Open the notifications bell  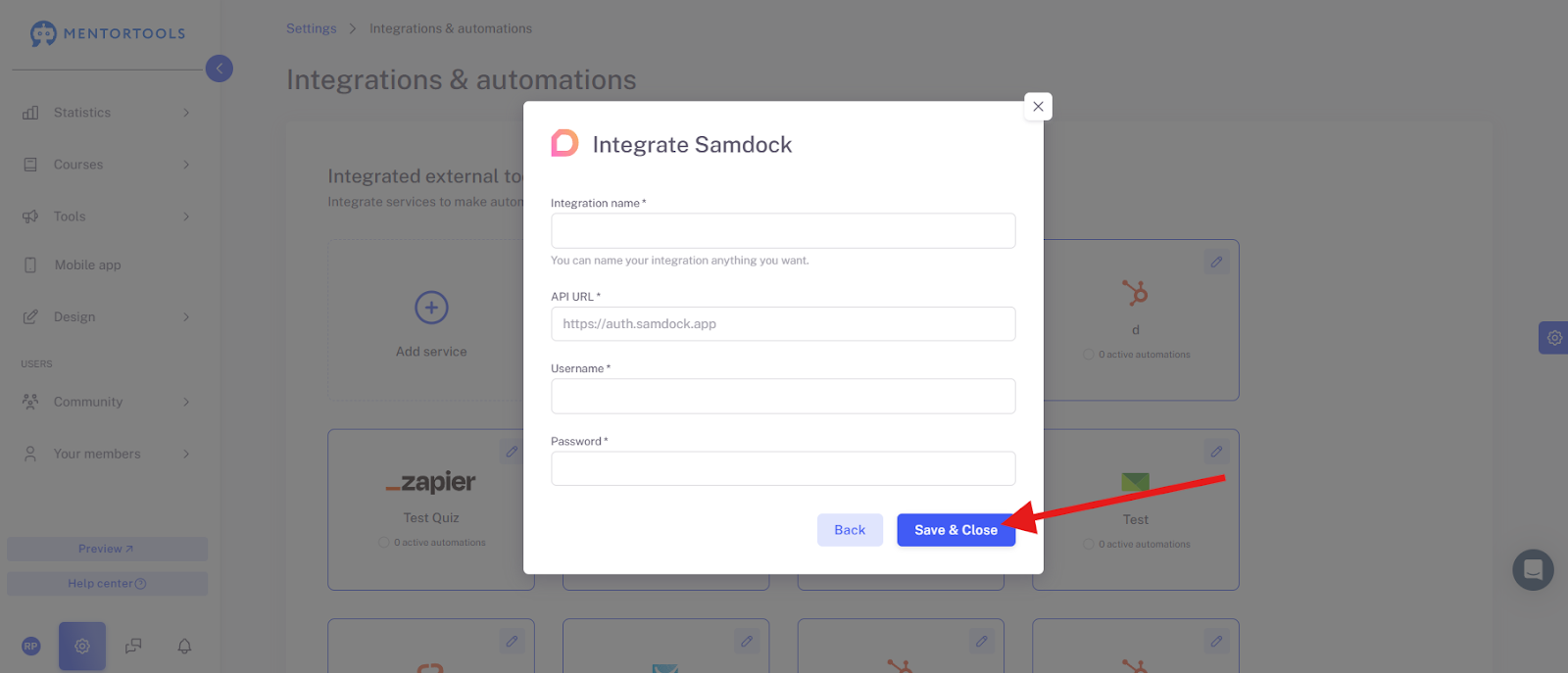pos(184,647)
